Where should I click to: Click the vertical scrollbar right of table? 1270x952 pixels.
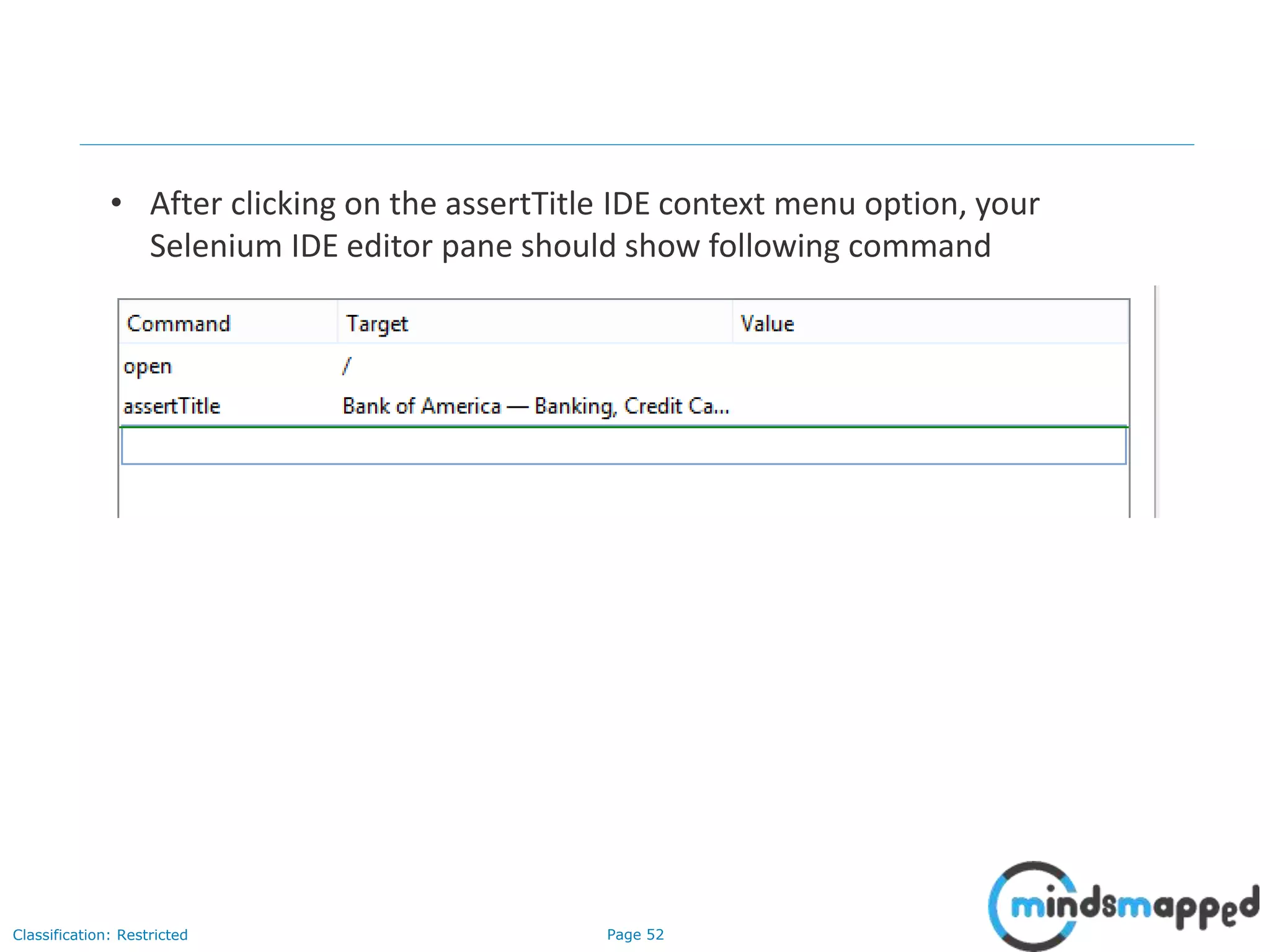pos(1155,402)
